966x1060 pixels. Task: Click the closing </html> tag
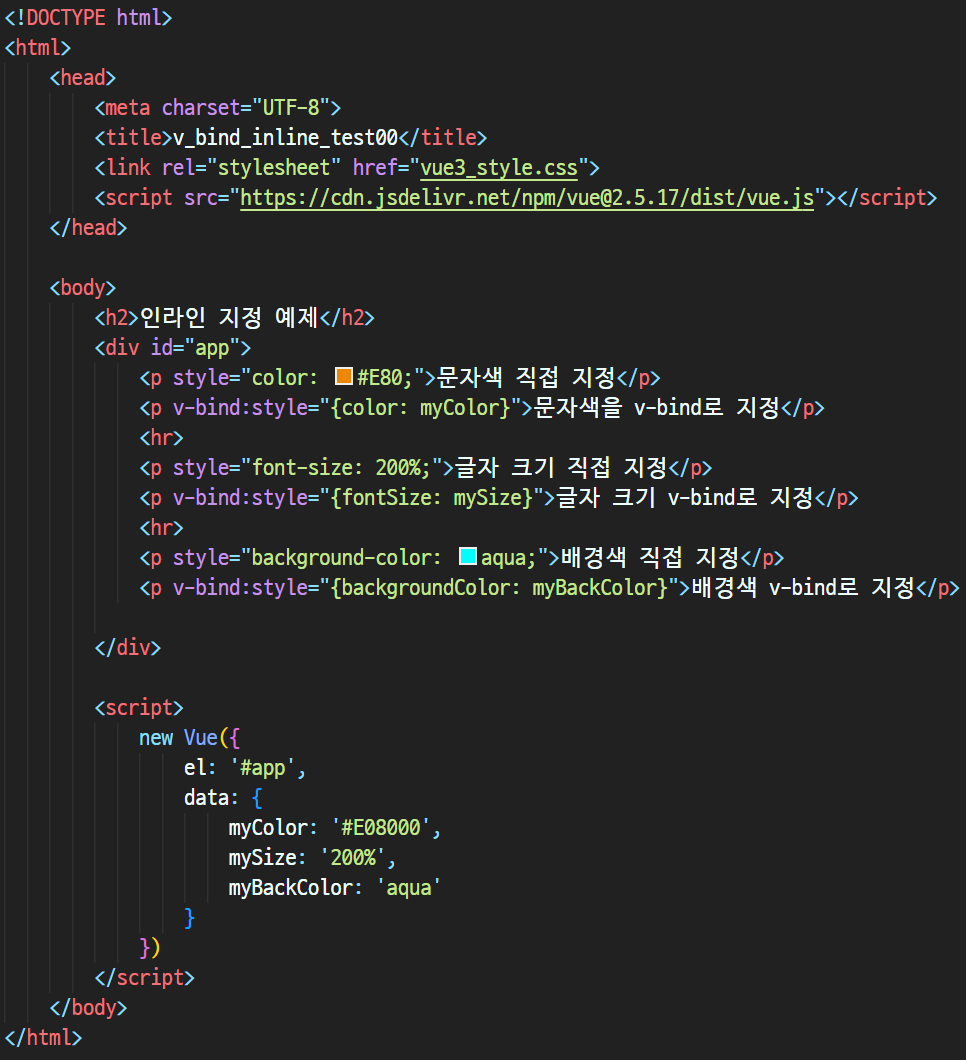point(43,1038)
